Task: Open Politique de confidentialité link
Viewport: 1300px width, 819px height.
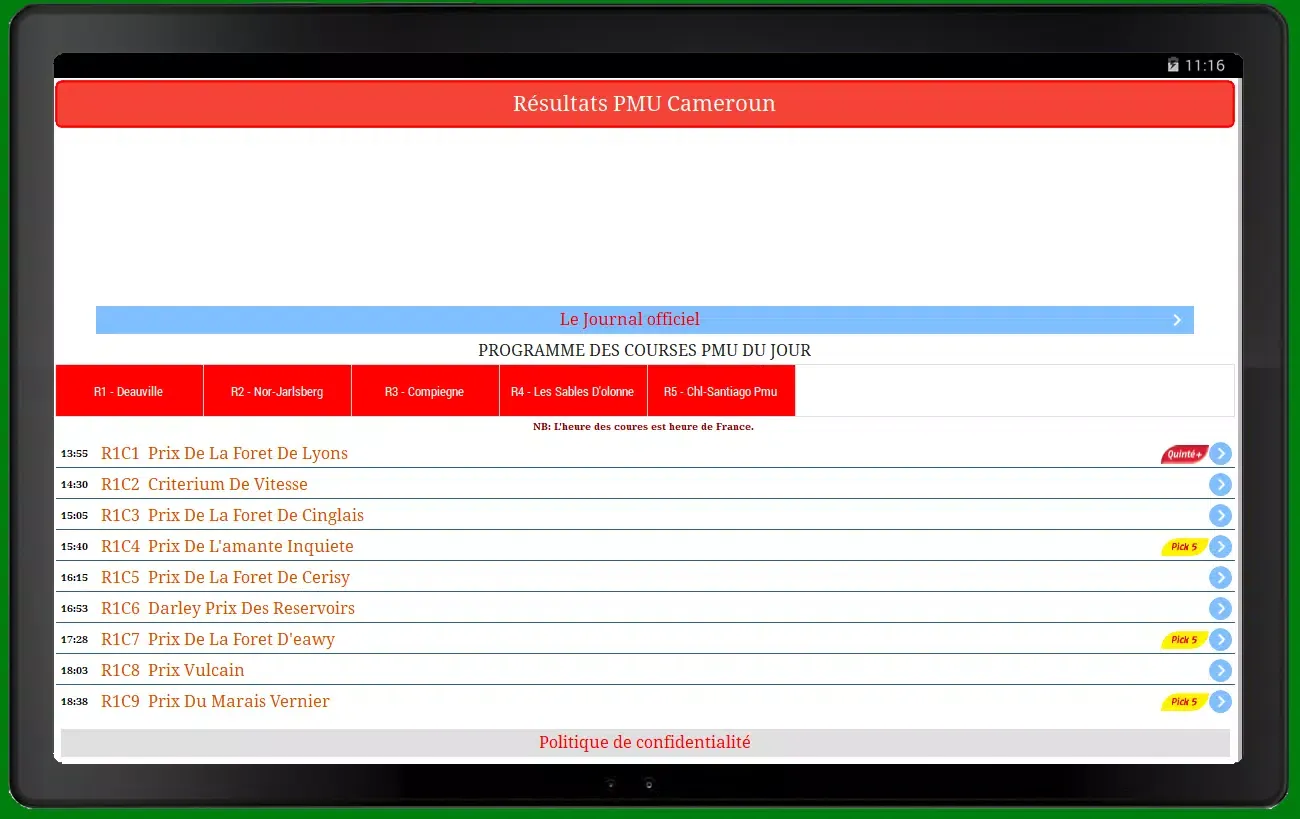Action: click(645, 743)
